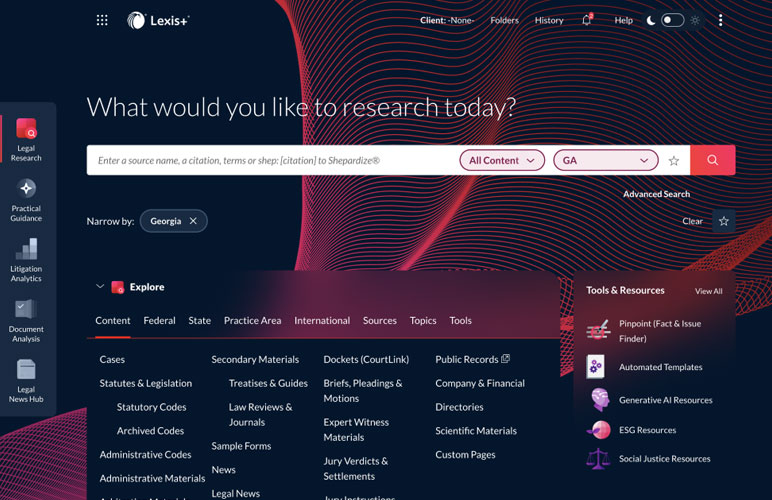This screenshot has width=772, height=500.
Task: Open the product switcher grid icon
Action: coord(102,20)
